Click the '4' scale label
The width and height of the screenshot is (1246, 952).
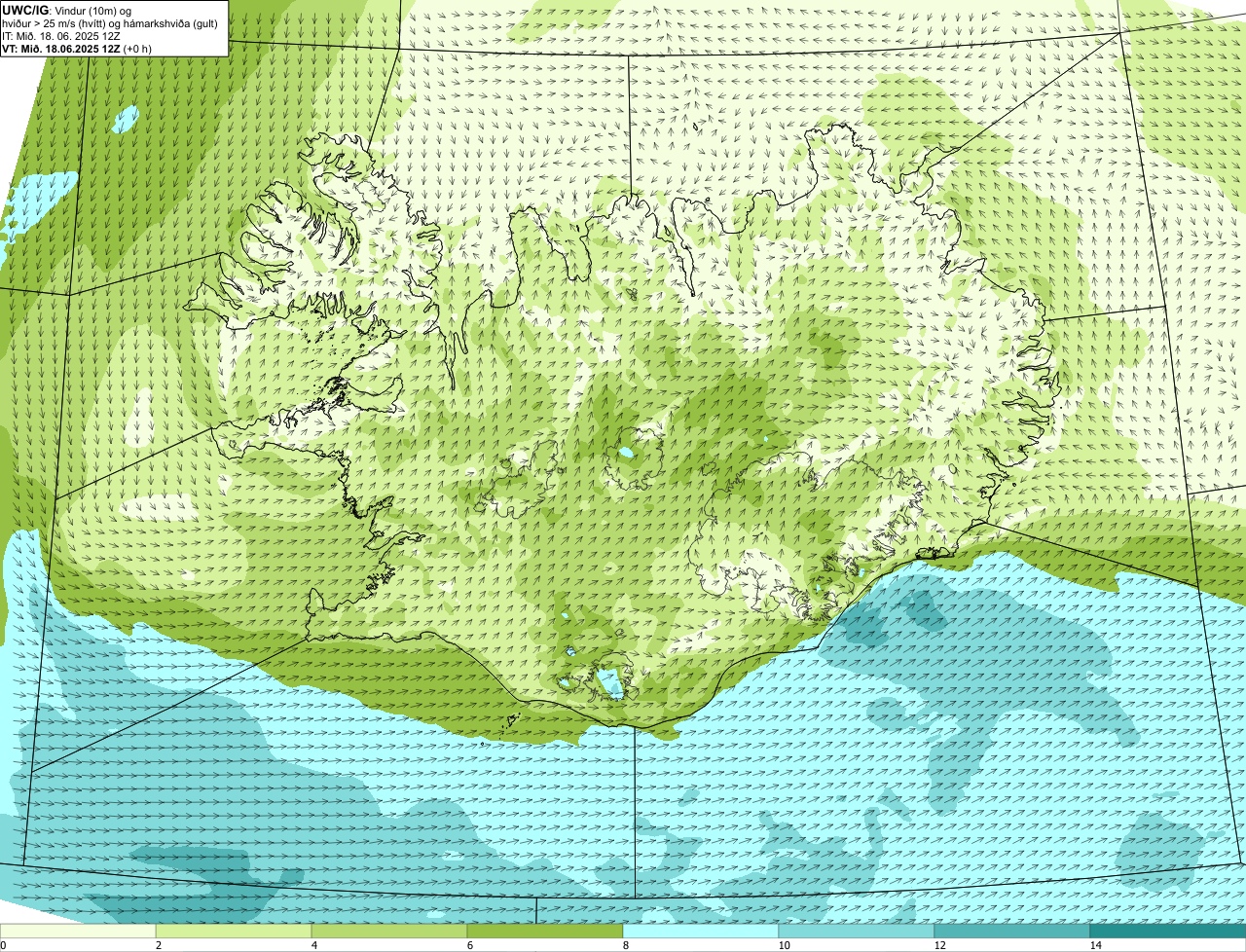click(x=313, y=945)
